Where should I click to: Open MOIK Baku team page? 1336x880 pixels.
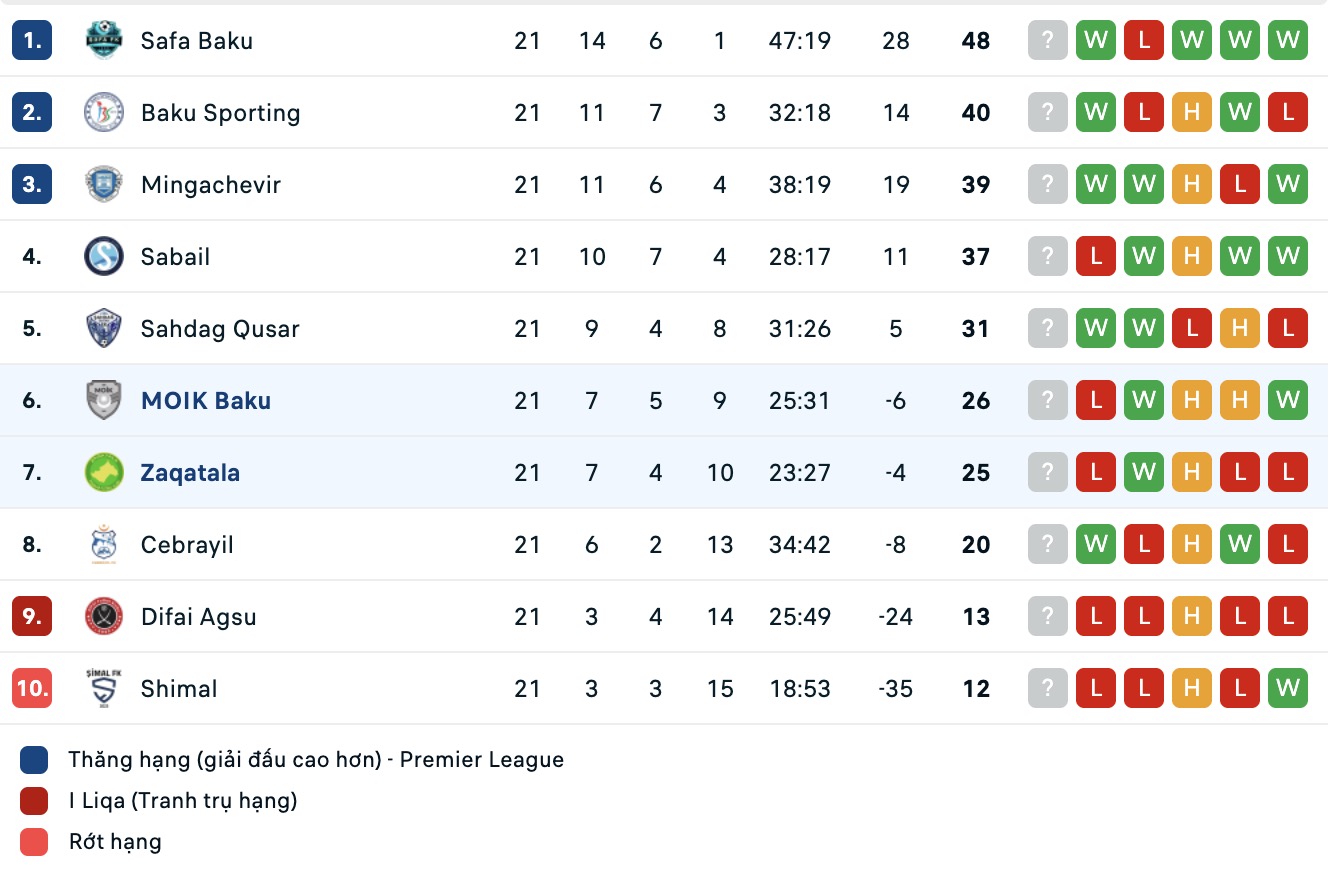tap(206, 400)
